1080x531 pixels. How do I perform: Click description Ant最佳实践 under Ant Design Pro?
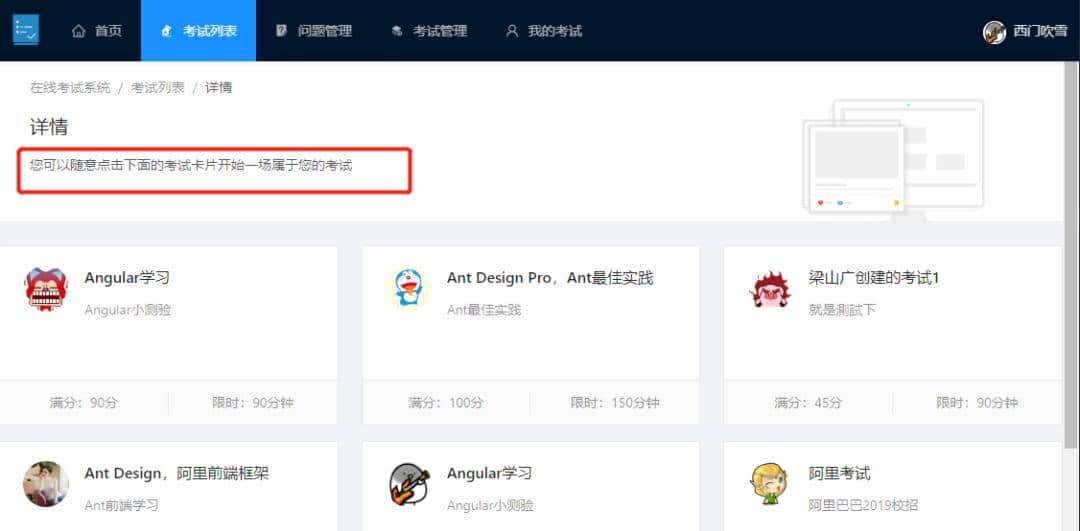click(x=484, y=310)
